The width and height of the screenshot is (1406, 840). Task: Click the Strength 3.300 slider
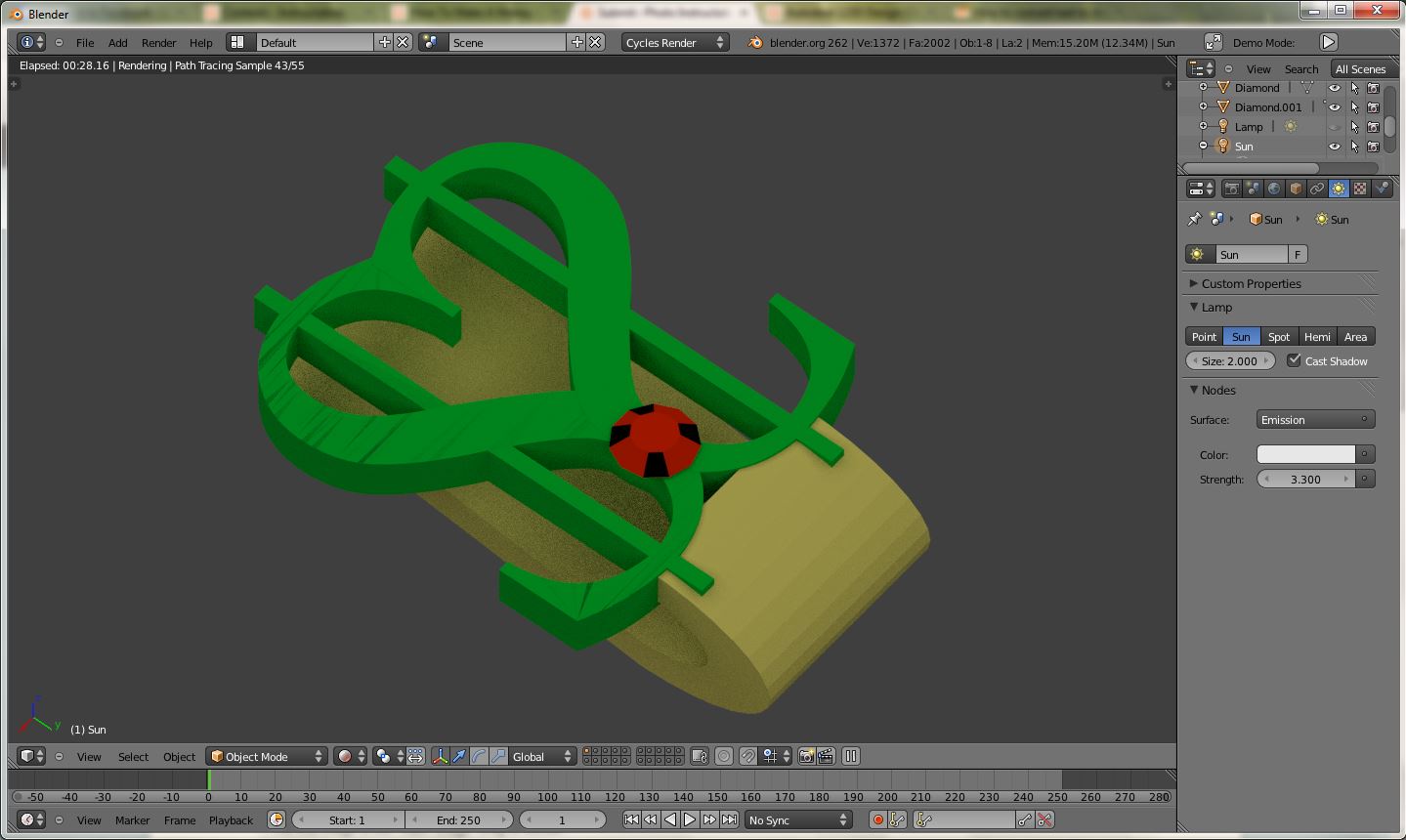1305,479
